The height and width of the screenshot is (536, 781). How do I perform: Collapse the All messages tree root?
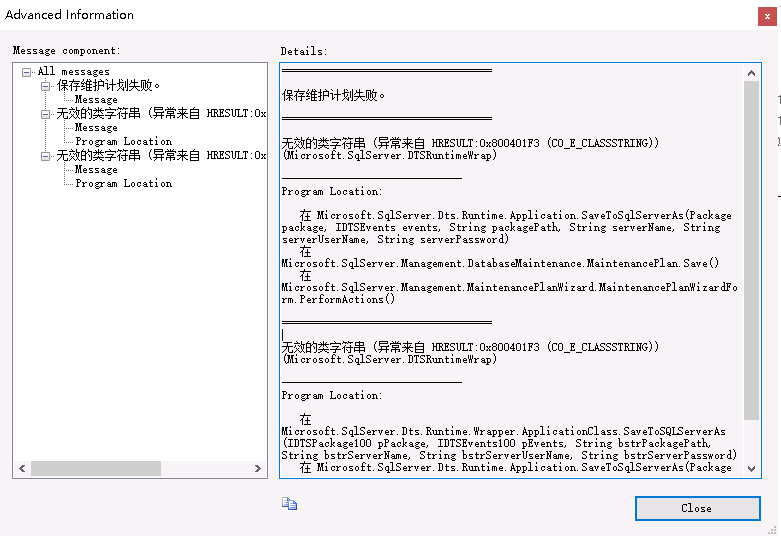(27, 72)
